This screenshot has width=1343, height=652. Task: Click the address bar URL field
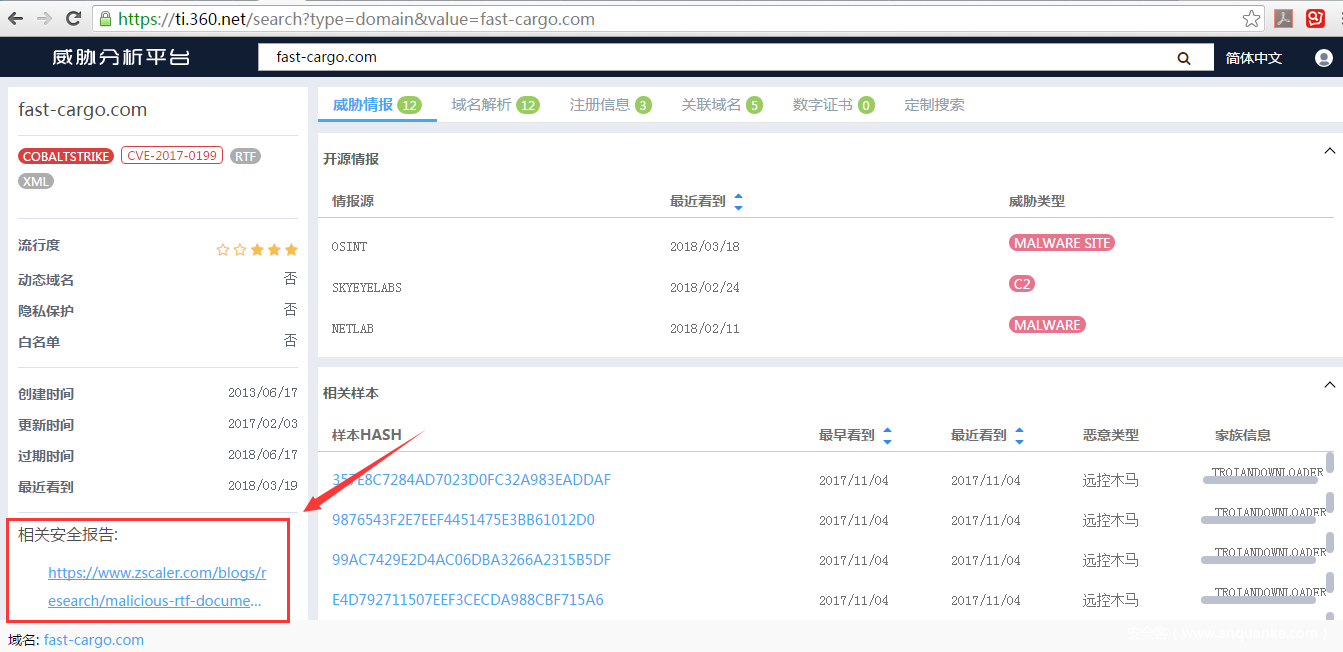pos(678,19)
